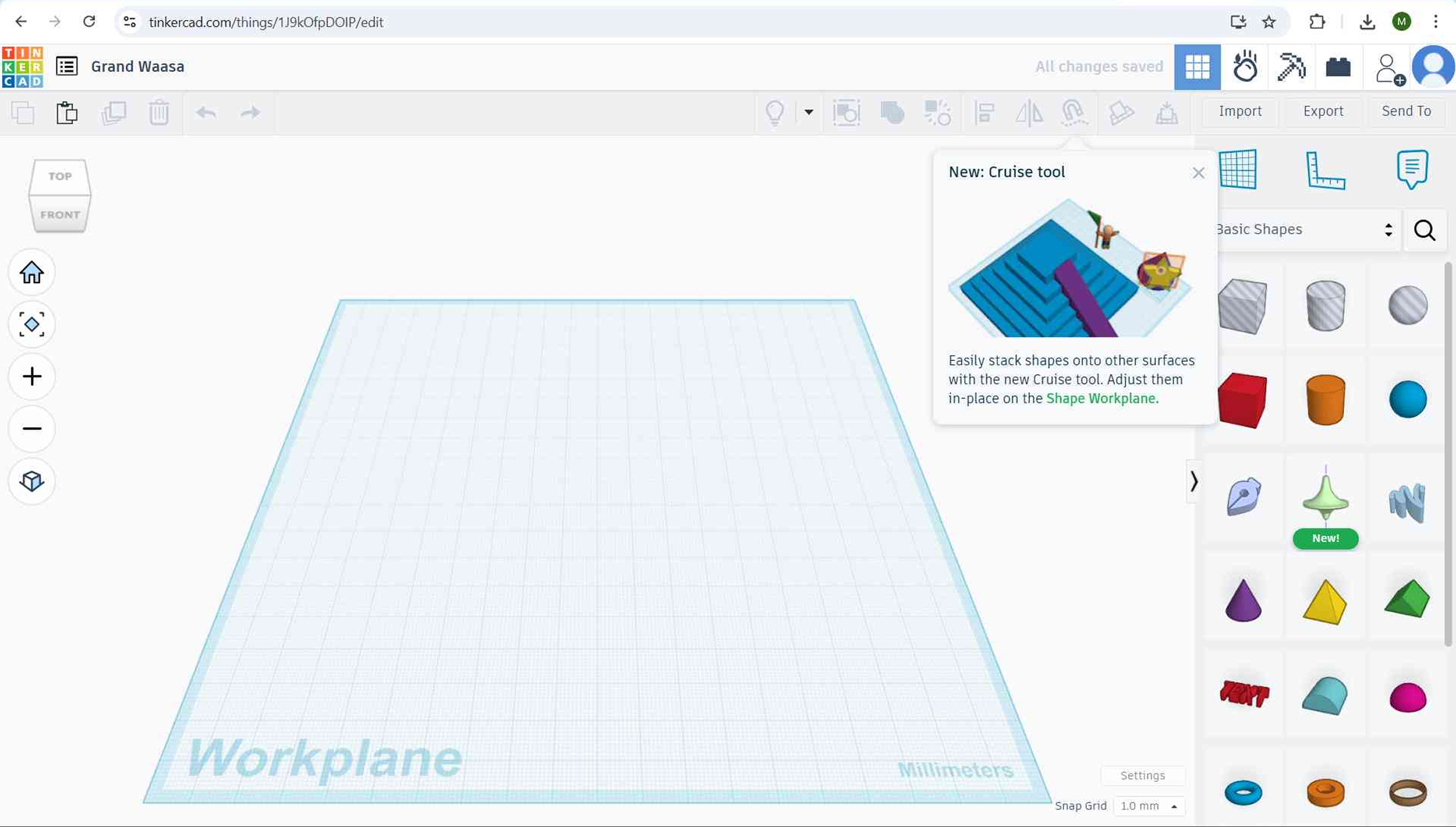Open the Basic Shapes dropdown

(x=1306, y=229)
